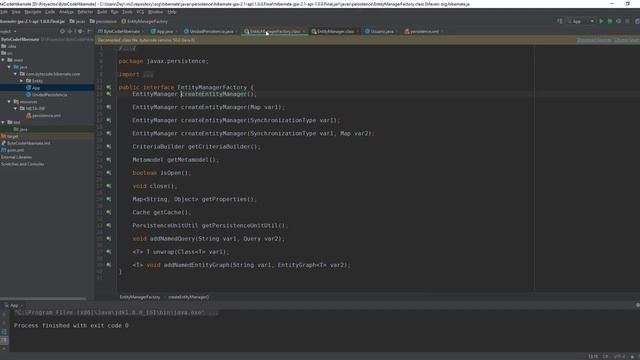Open the UnidadPersistencia.java tab
640x360 pixels.
click(x=211, y=31)
